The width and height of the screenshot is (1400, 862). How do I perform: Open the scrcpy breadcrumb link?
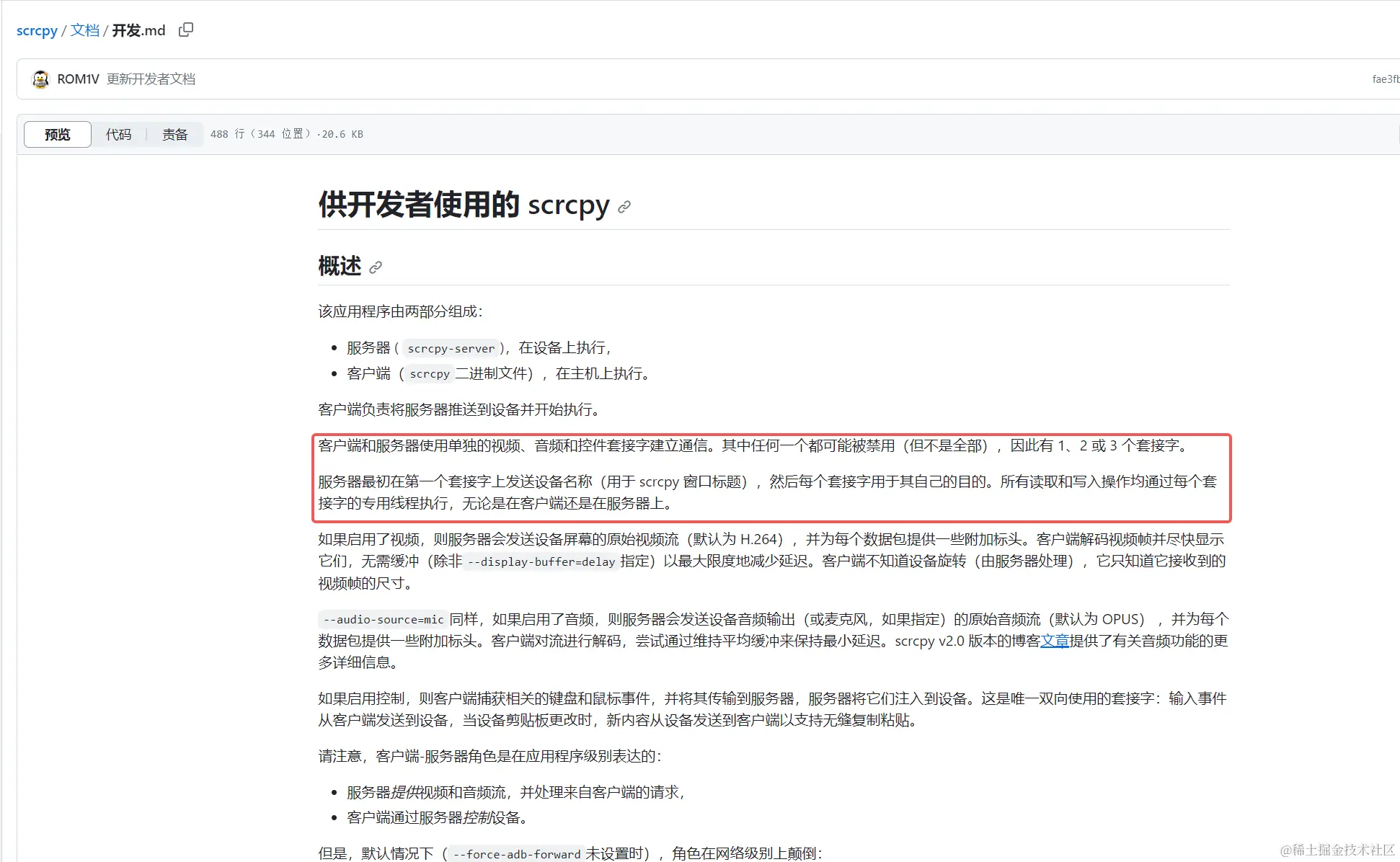pos(37,30)
